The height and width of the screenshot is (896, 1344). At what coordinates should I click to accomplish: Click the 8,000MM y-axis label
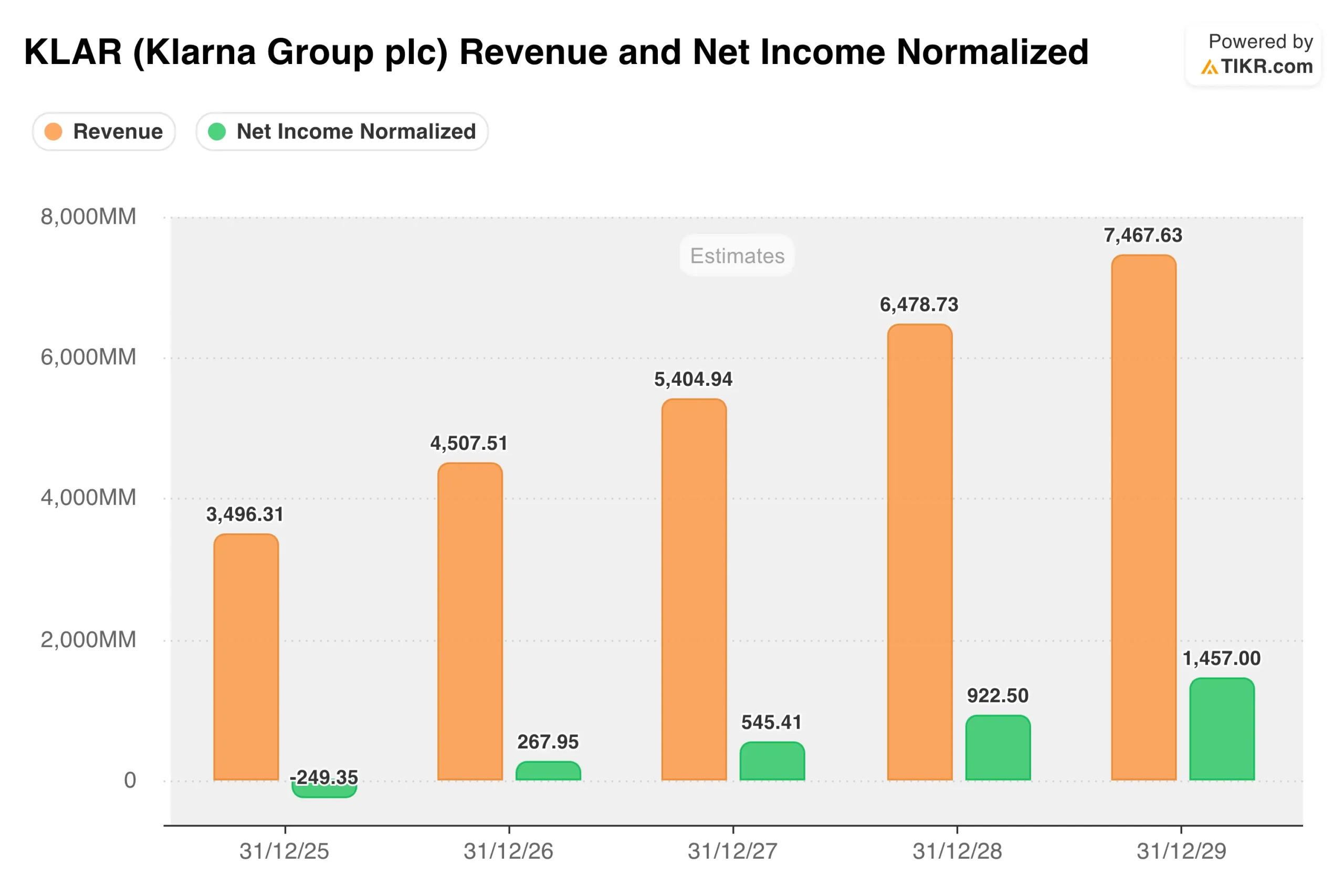[x=88, y=217]
